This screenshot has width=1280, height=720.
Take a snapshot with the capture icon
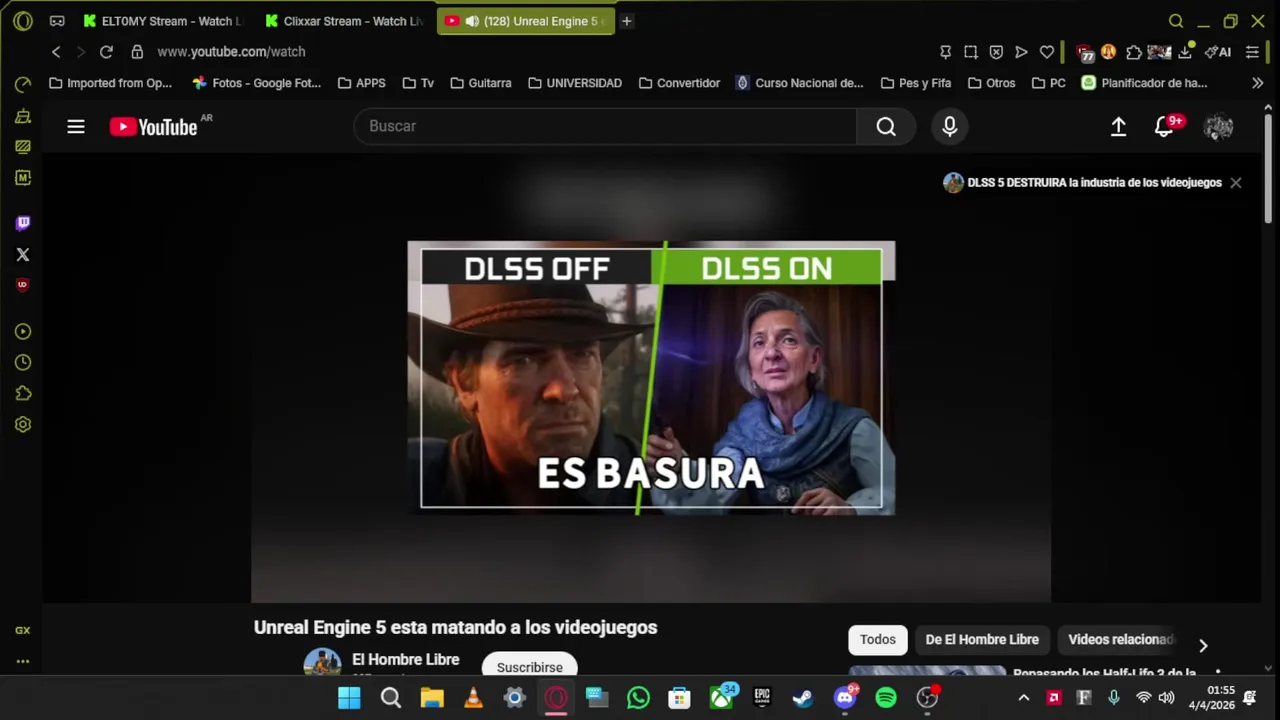tap(971, 52)
